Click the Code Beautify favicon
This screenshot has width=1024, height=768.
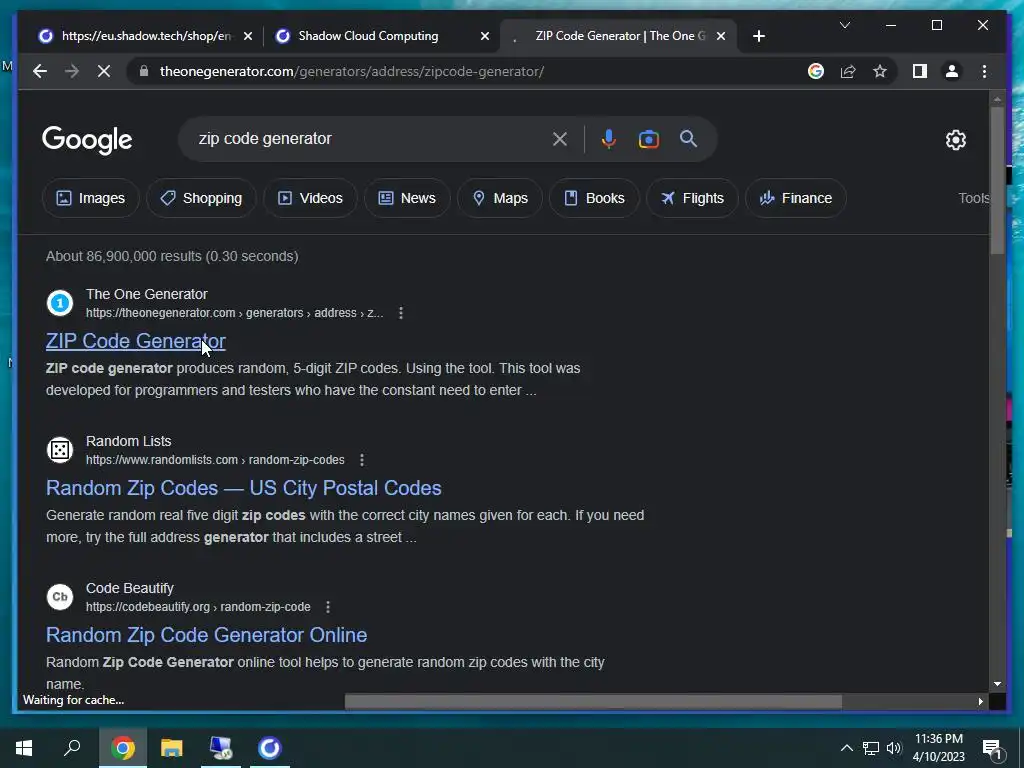click(x=59, y=597)
